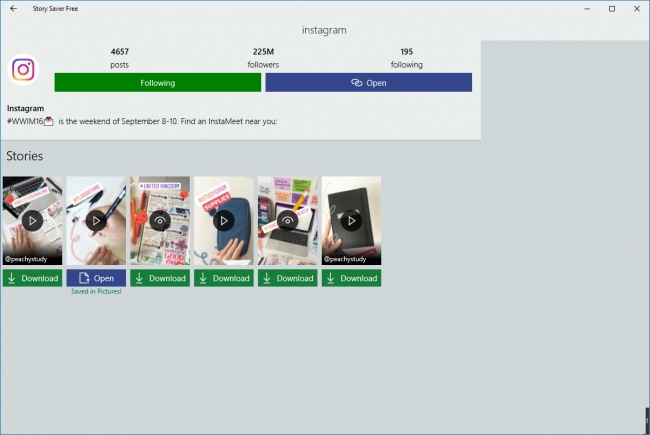This screenshot has height=435, width=650.
Task: Play the sixth story with black notebook
Action: (x=352, y=221)
